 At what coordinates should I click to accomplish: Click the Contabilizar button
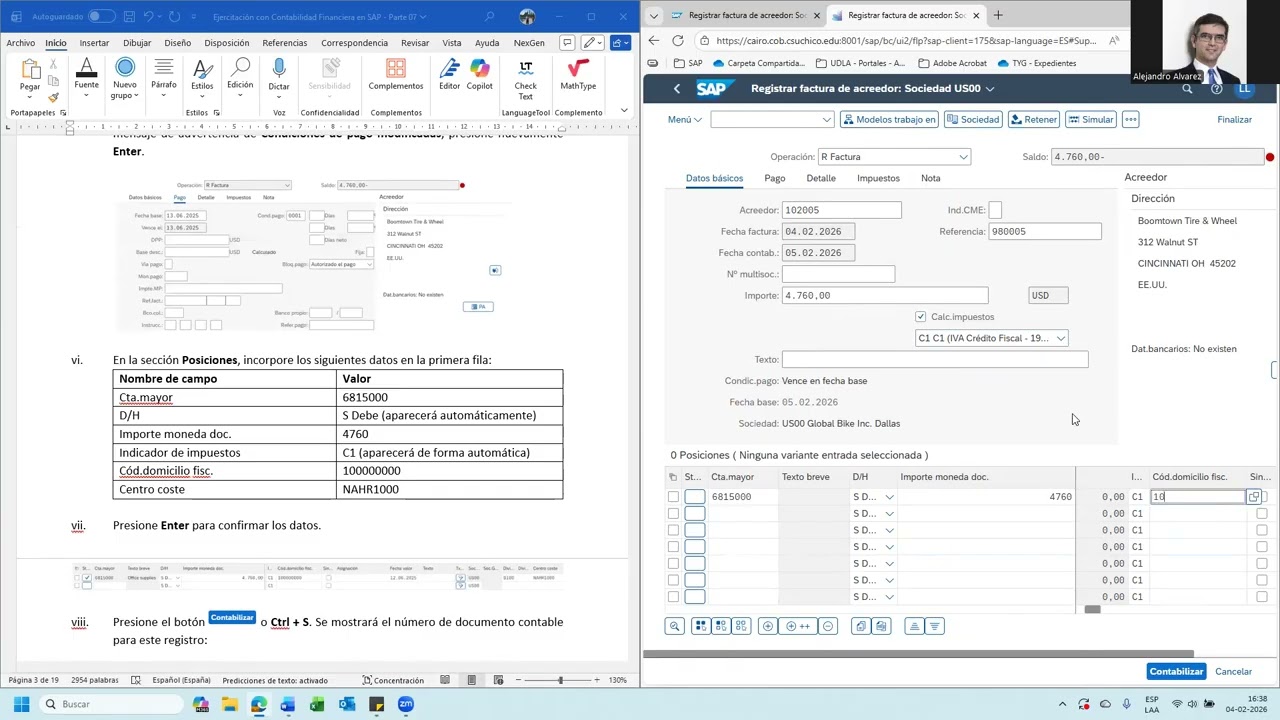pyautogui.click(x=1176, y=672)
